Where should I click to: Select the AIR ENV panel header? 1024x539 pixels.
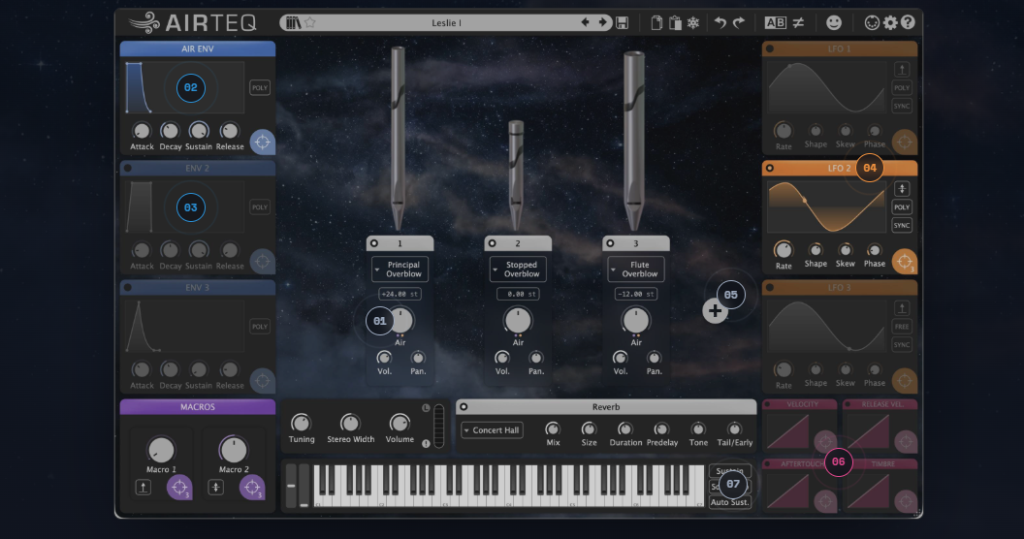pyautogui.click(x=197, y=49)
